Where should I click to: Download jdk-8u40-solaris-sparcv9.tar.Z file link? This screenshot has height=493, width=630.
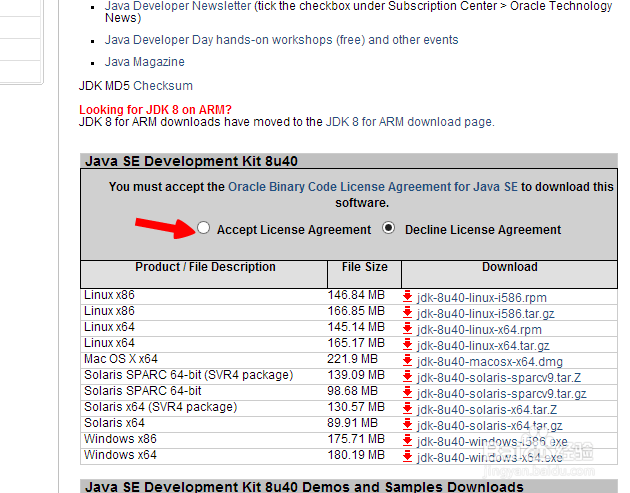[499, 378]
